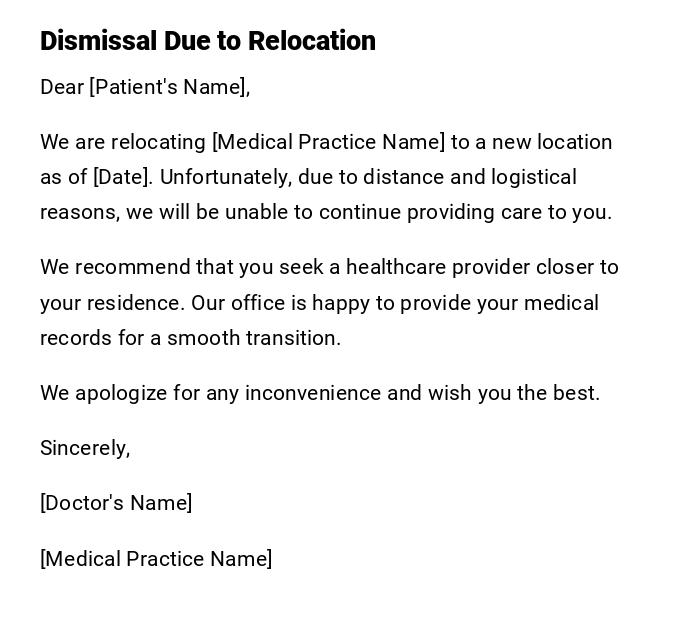This screenshot has height=621, width=700.
Task: Click the phrase "wish you the best"
Action: click(512, 393)
